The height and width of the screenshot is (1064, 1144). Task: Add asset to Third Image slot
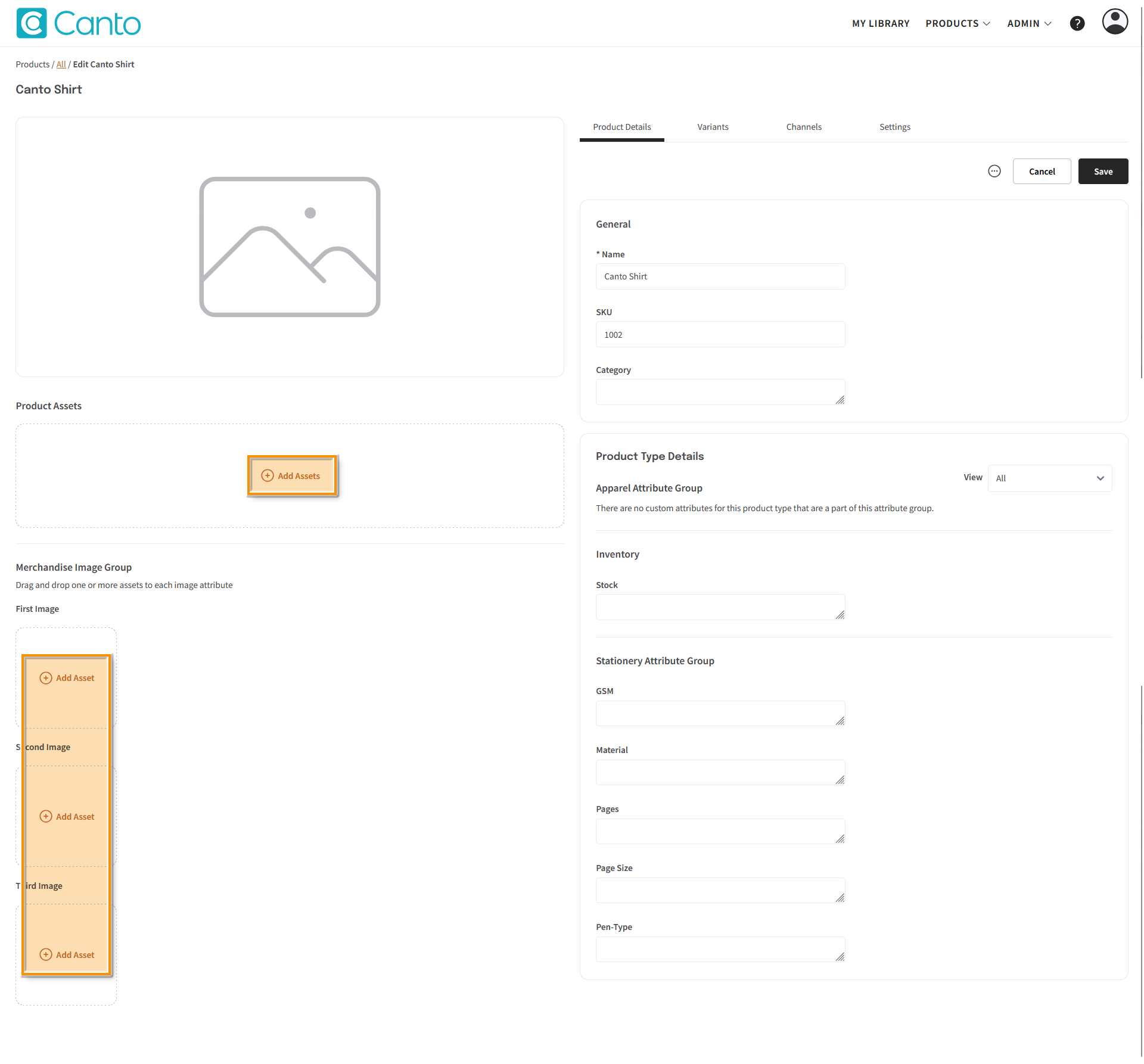(x=67, y=955)
